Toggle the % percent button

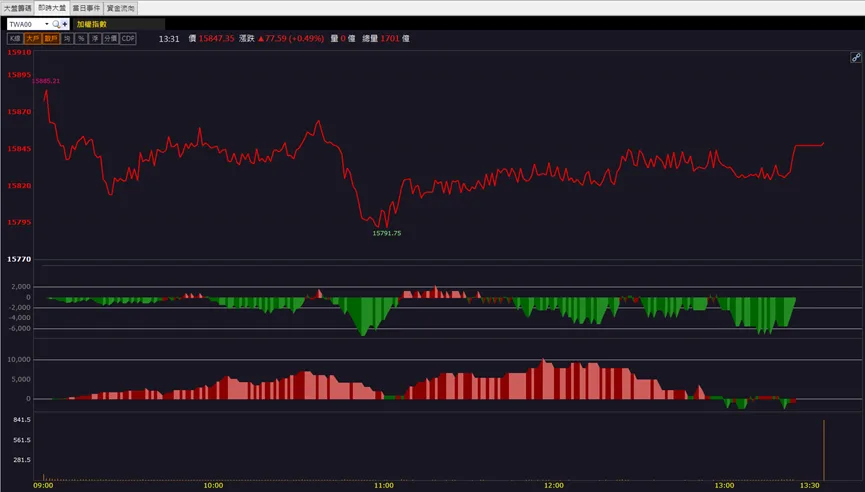81,39
